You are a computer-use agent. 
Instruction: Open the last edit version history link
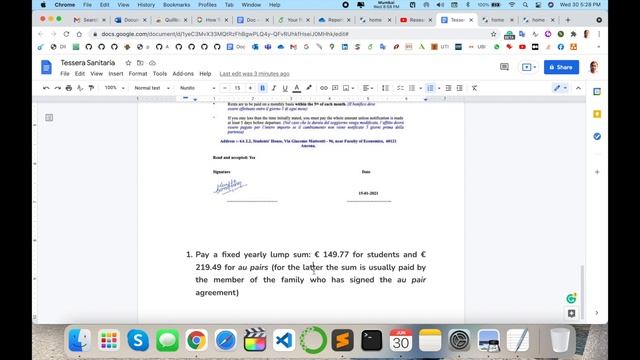[x=254, y=74]
